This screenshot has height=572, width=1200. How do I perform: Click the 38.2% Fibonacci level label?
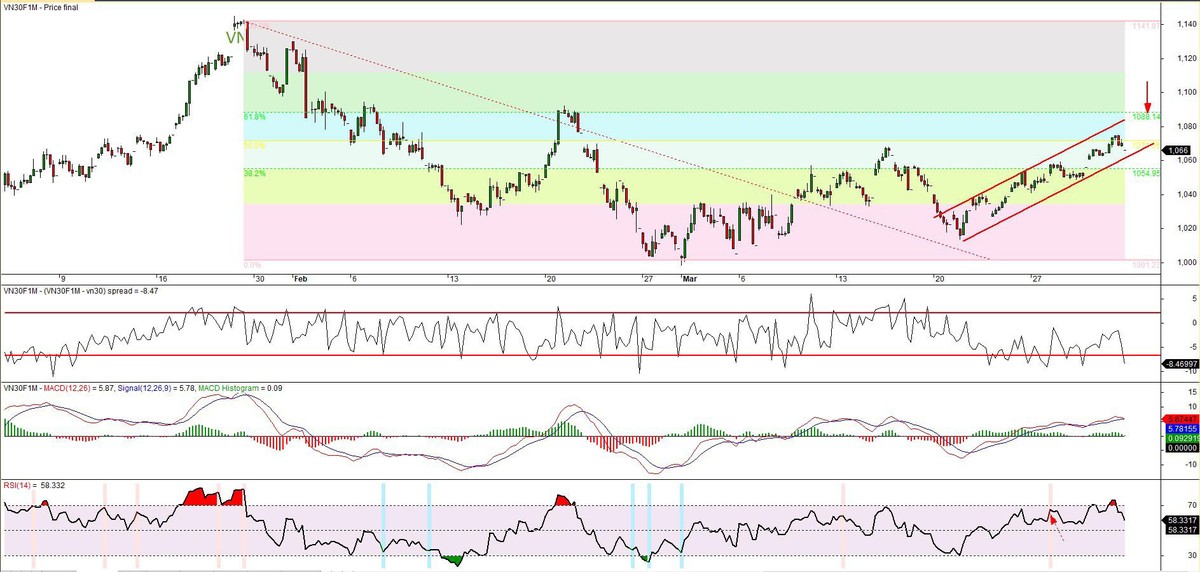pyautogui.click(x=255, y=173)
